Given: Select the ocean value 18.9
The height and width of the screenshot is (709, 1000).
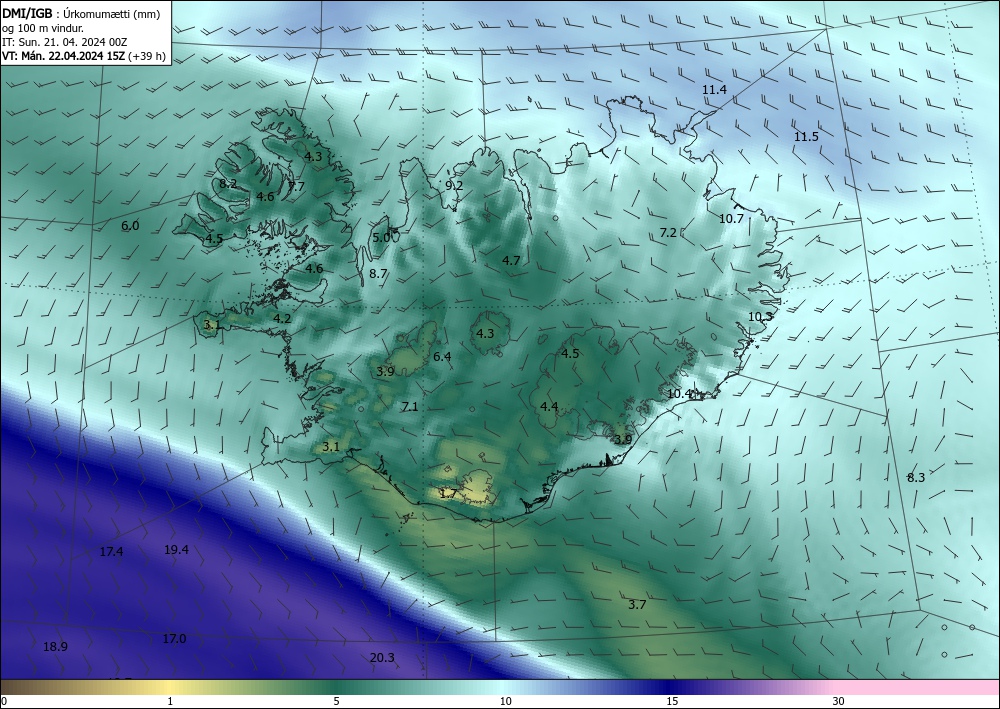Looking at the screenshot, I should 55,647.
